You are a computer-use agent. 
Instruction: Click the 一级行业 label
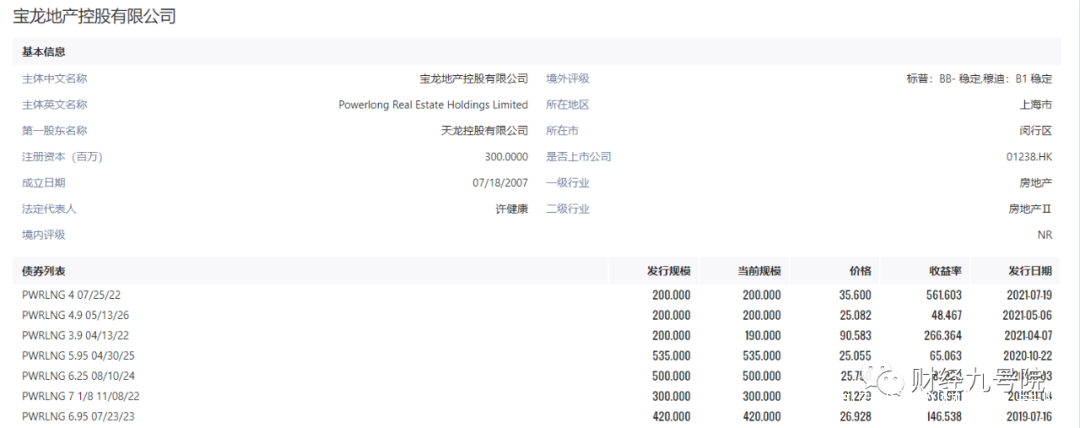[568, 183]
